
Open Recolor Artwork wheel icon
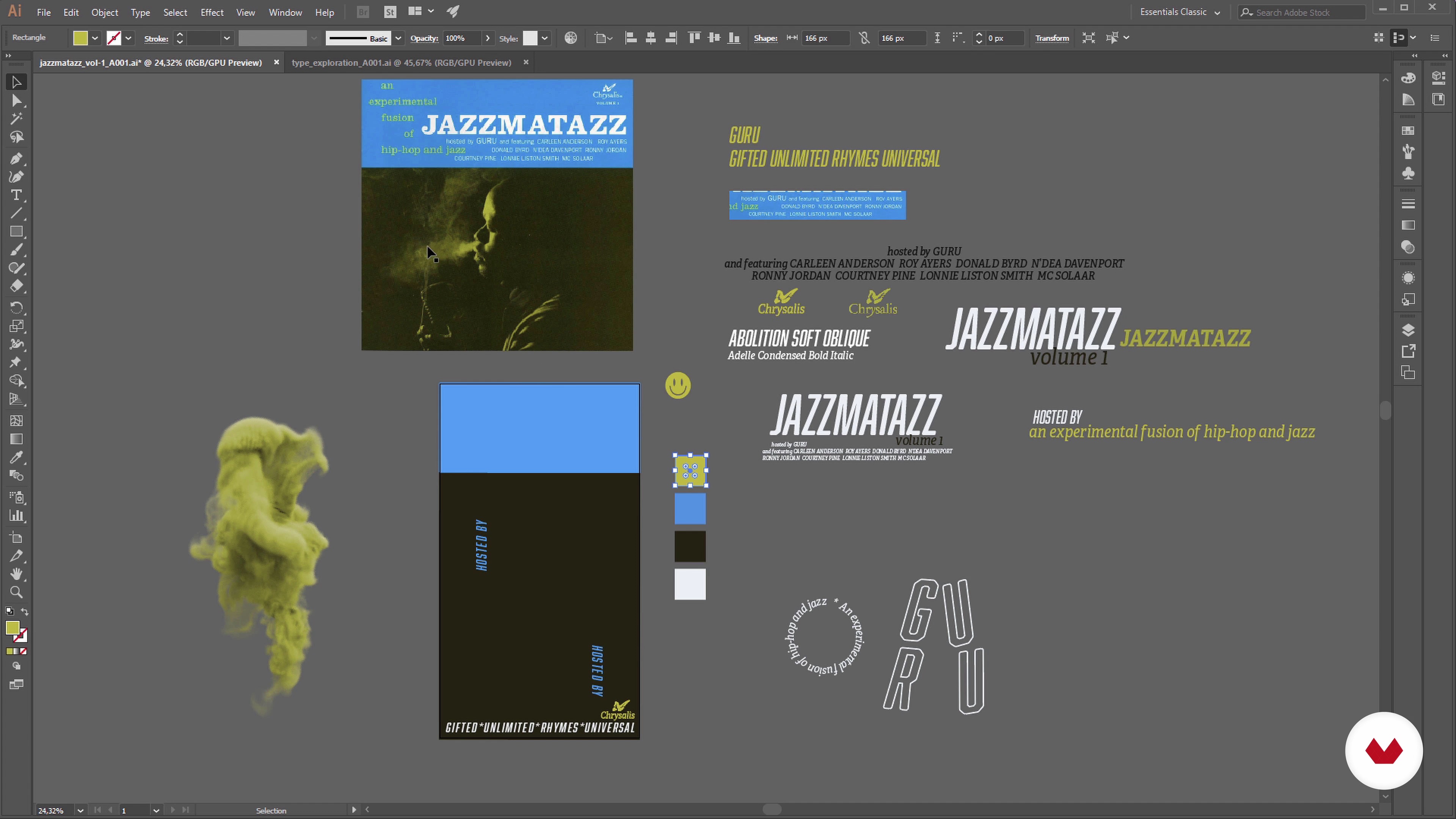coord(571,38)
